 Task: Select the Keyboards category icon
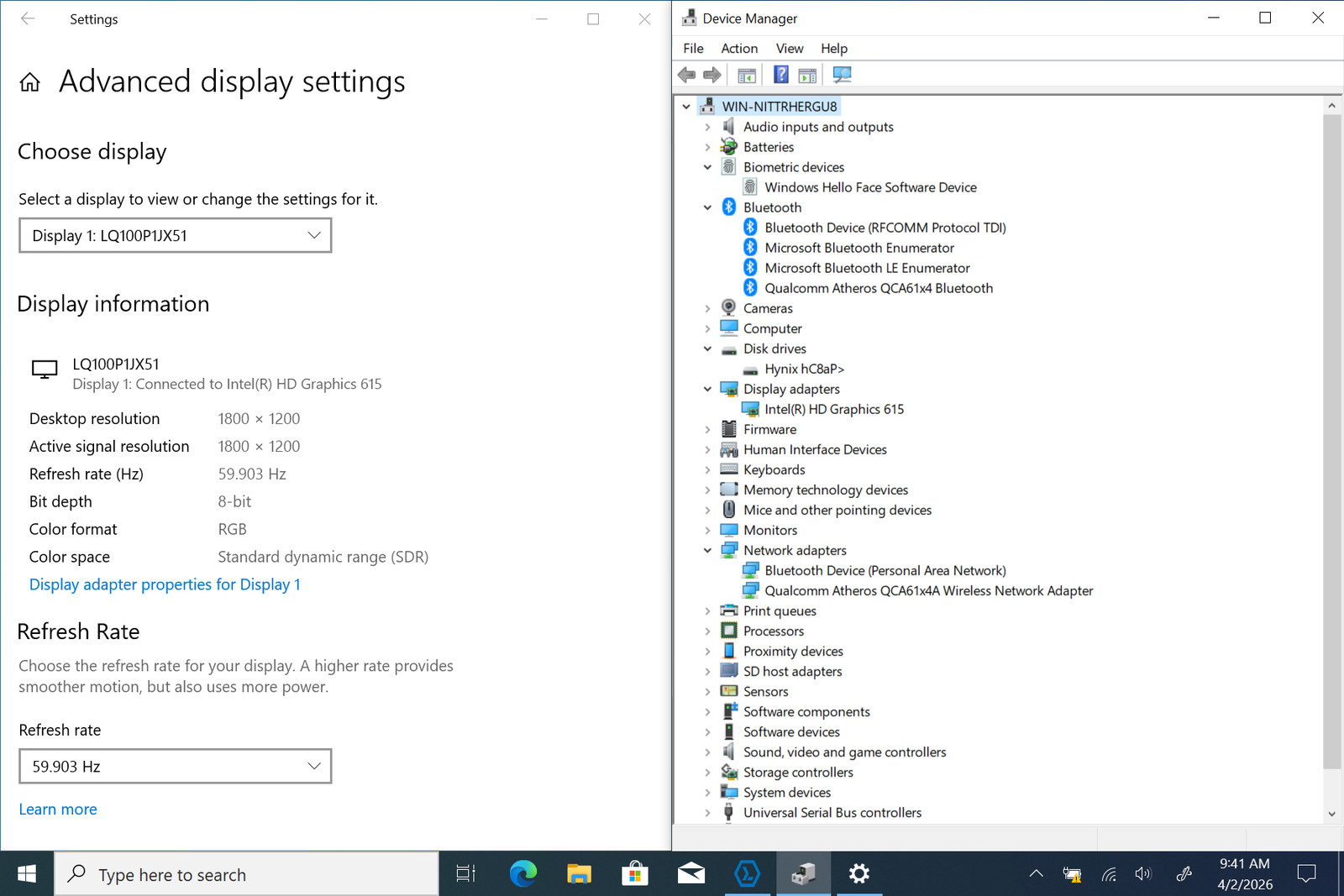(x=729, y=469)
